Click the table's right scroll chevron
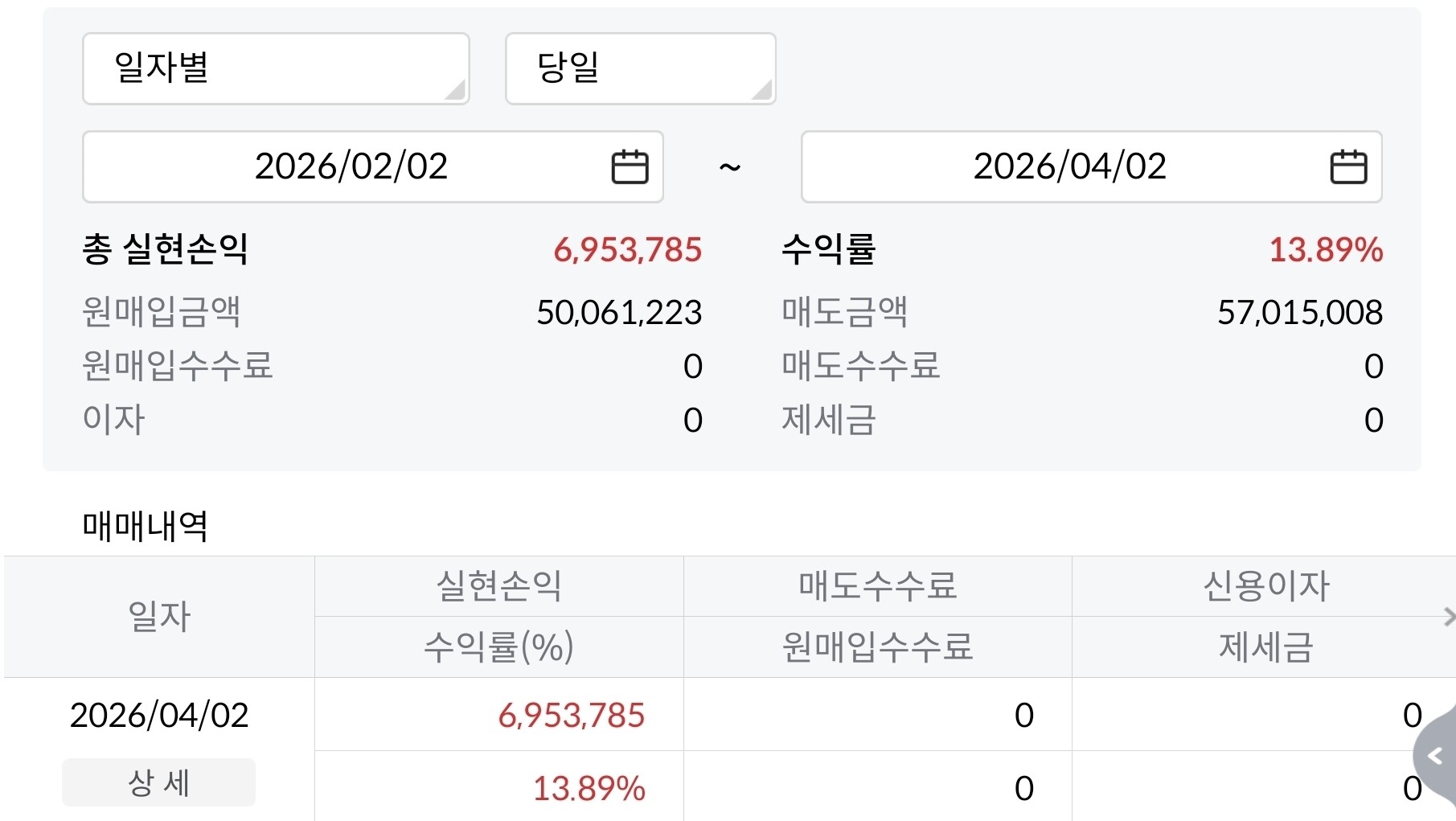This screenshot has height=821, width=1456. pyautogui.click(x=1449, y=617)
